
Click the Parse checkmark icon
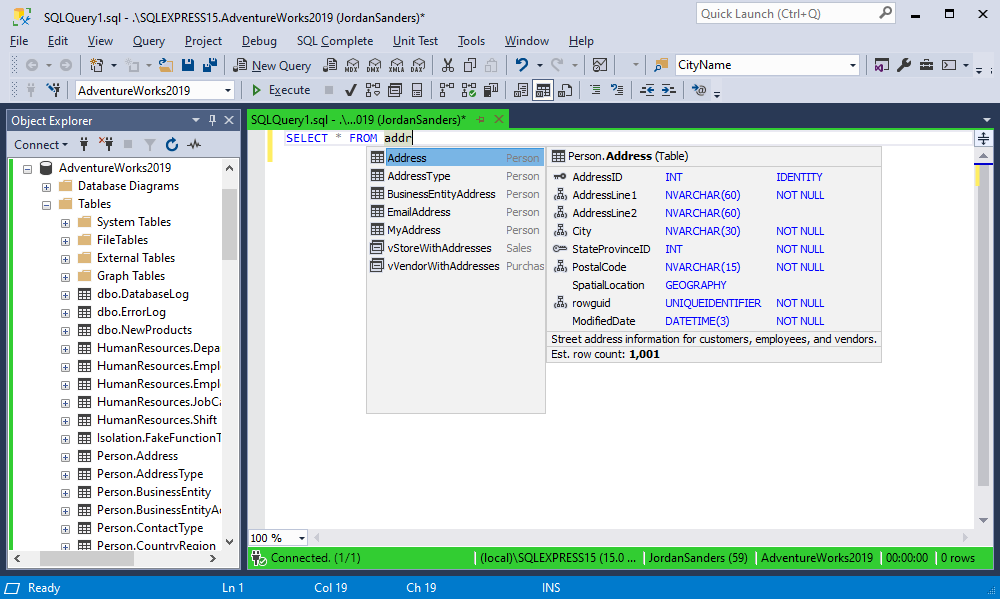click(350, 90)
